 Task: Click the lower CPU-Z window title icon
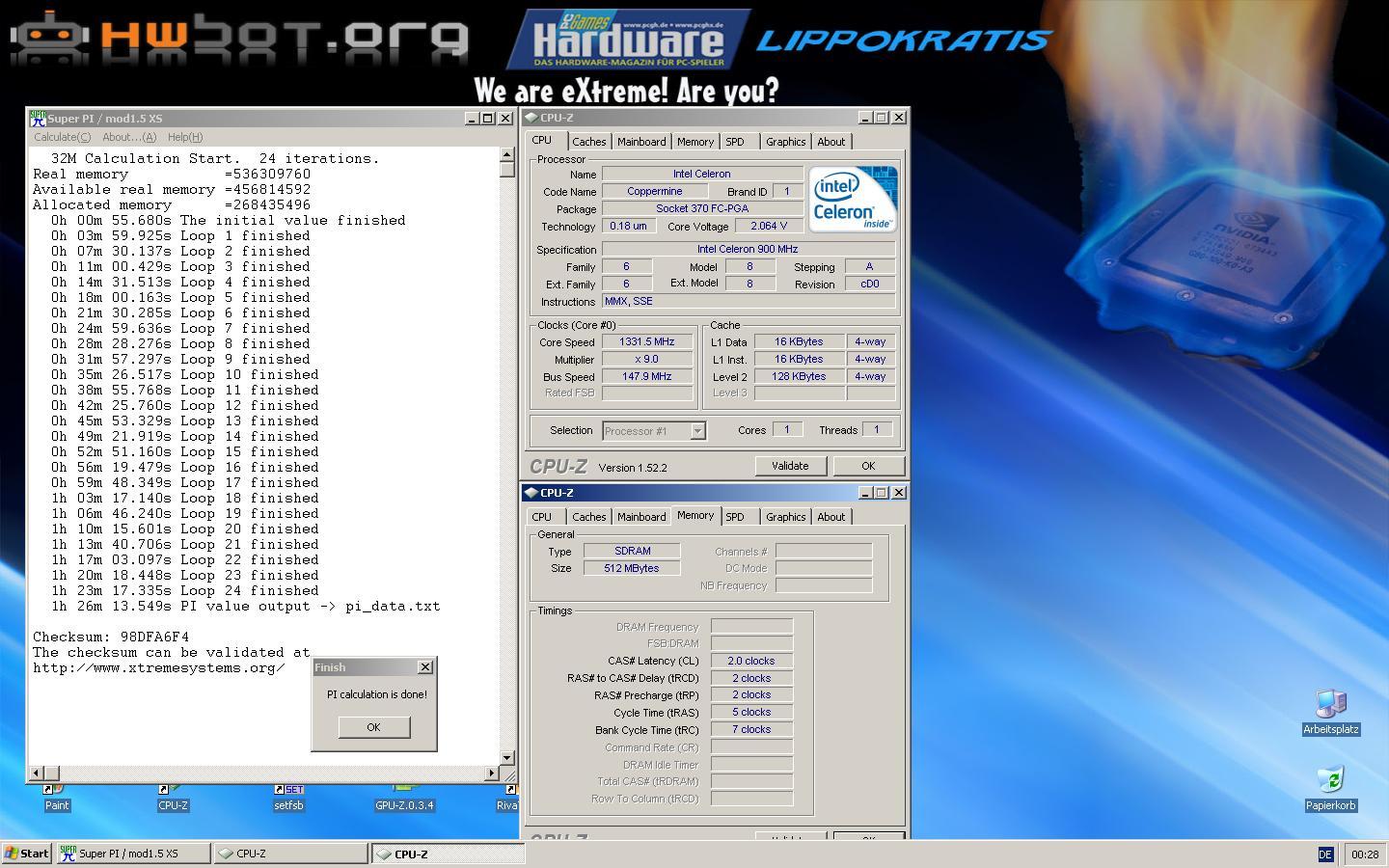coord(531,493)
